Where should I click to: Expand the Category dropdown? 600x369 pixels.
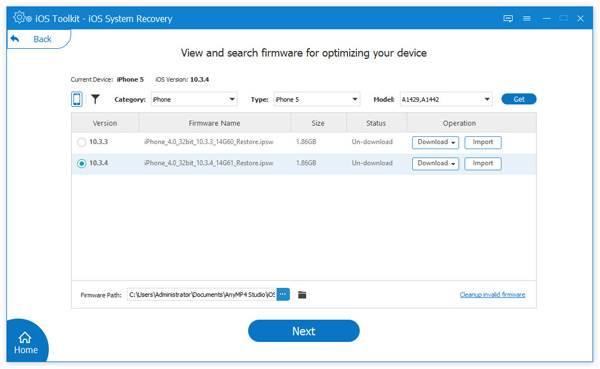194,99
